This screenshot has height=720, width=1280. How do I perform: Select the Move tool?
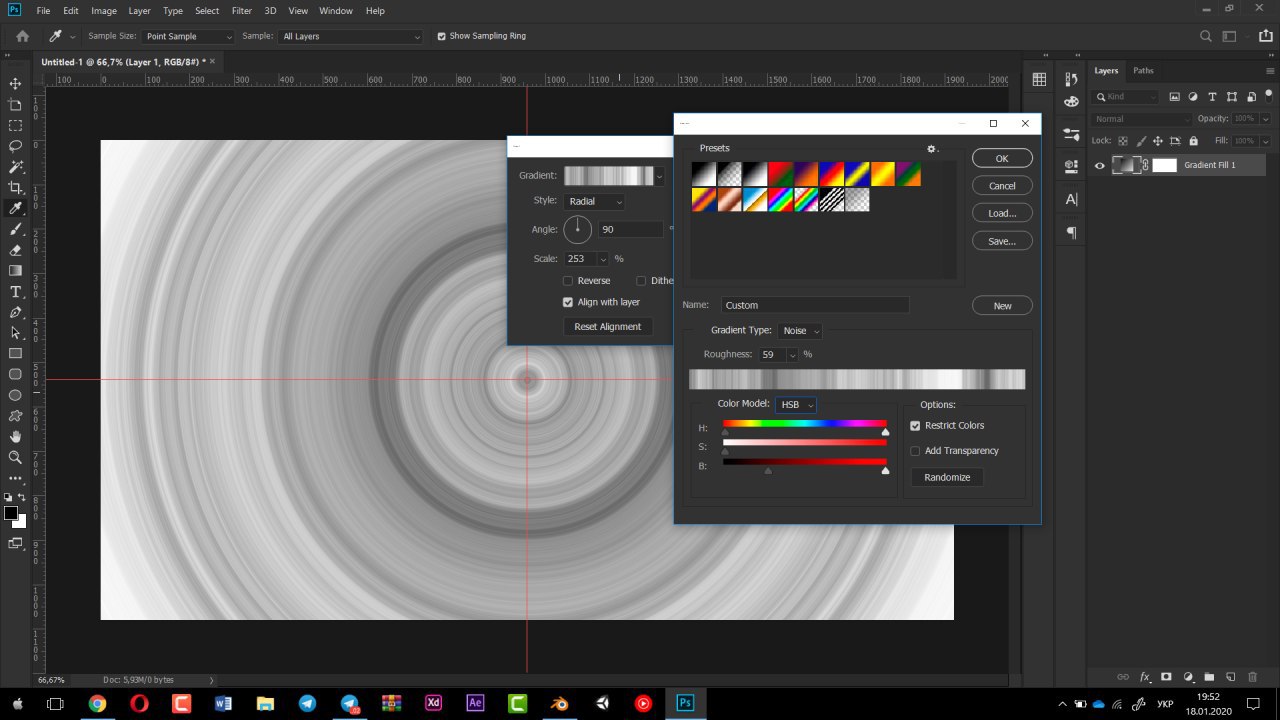pos(15,84)
